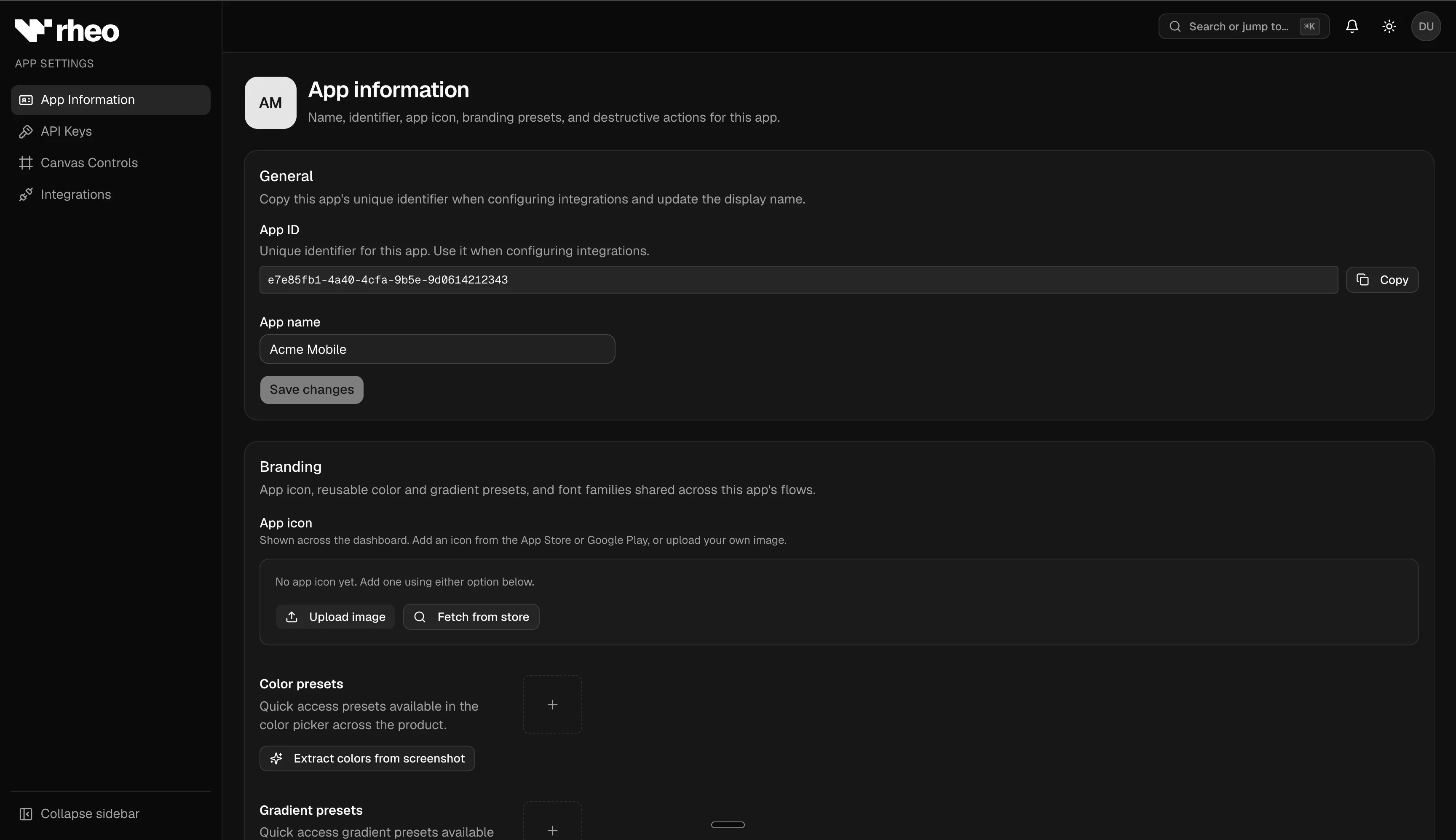1456x840 pixels.
Task: Click the AM app avatar tile
Action: [270, 103]
